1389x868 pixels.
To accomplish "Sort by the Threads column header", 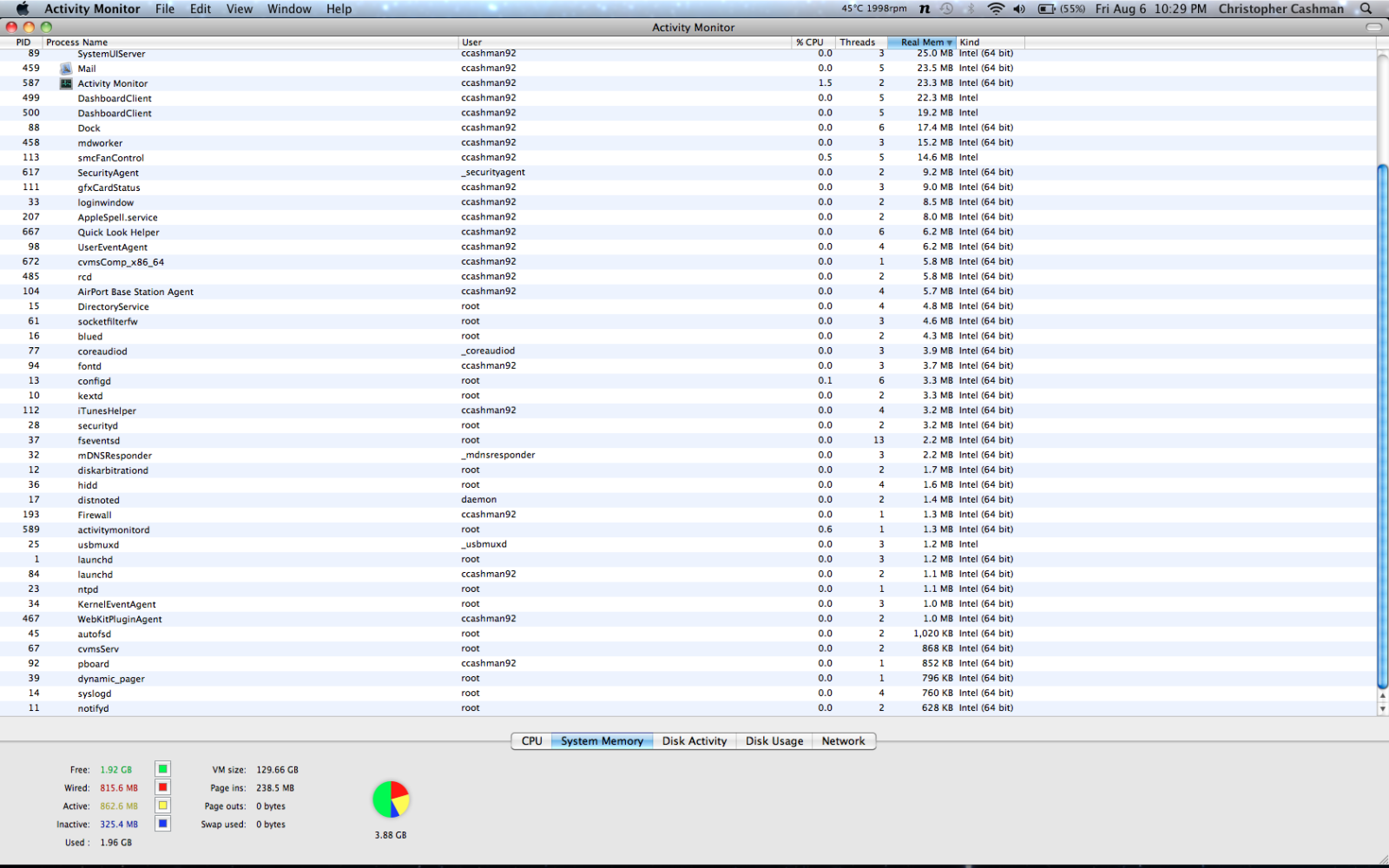I will click(861, 42).
